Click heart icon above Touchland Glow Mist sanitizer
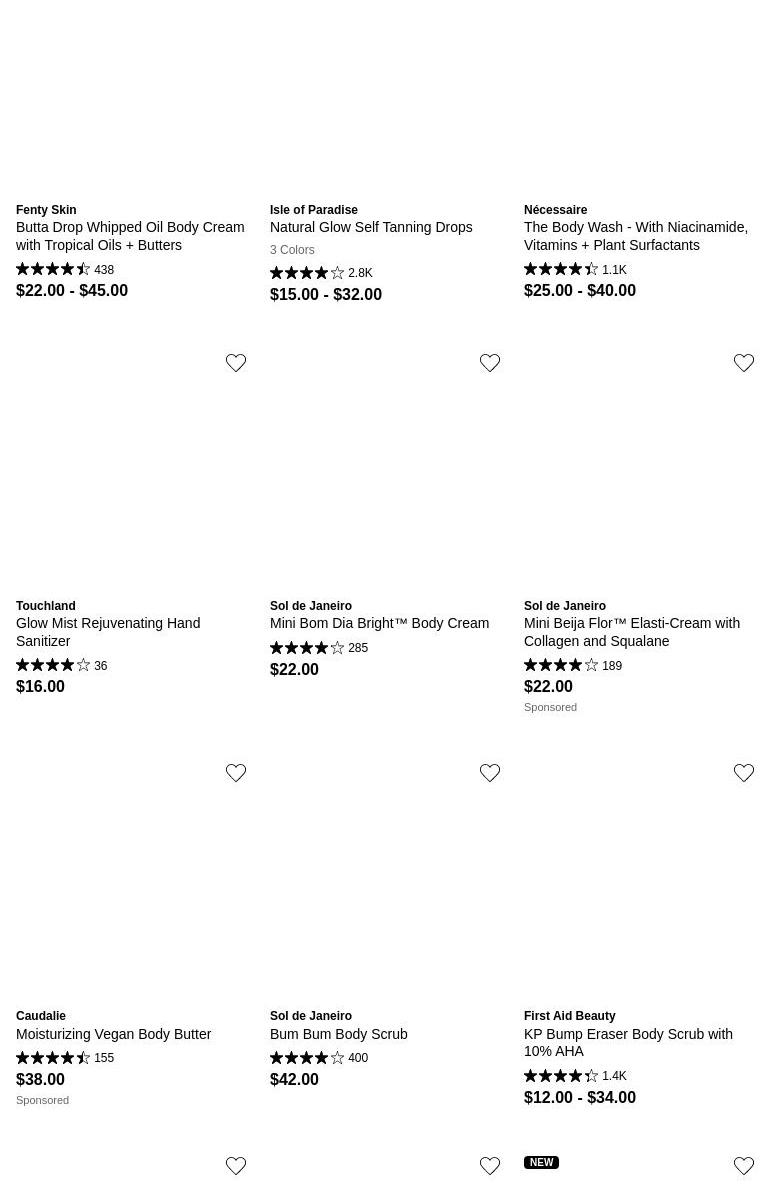Screen dimensions: 770x1185 236,363
